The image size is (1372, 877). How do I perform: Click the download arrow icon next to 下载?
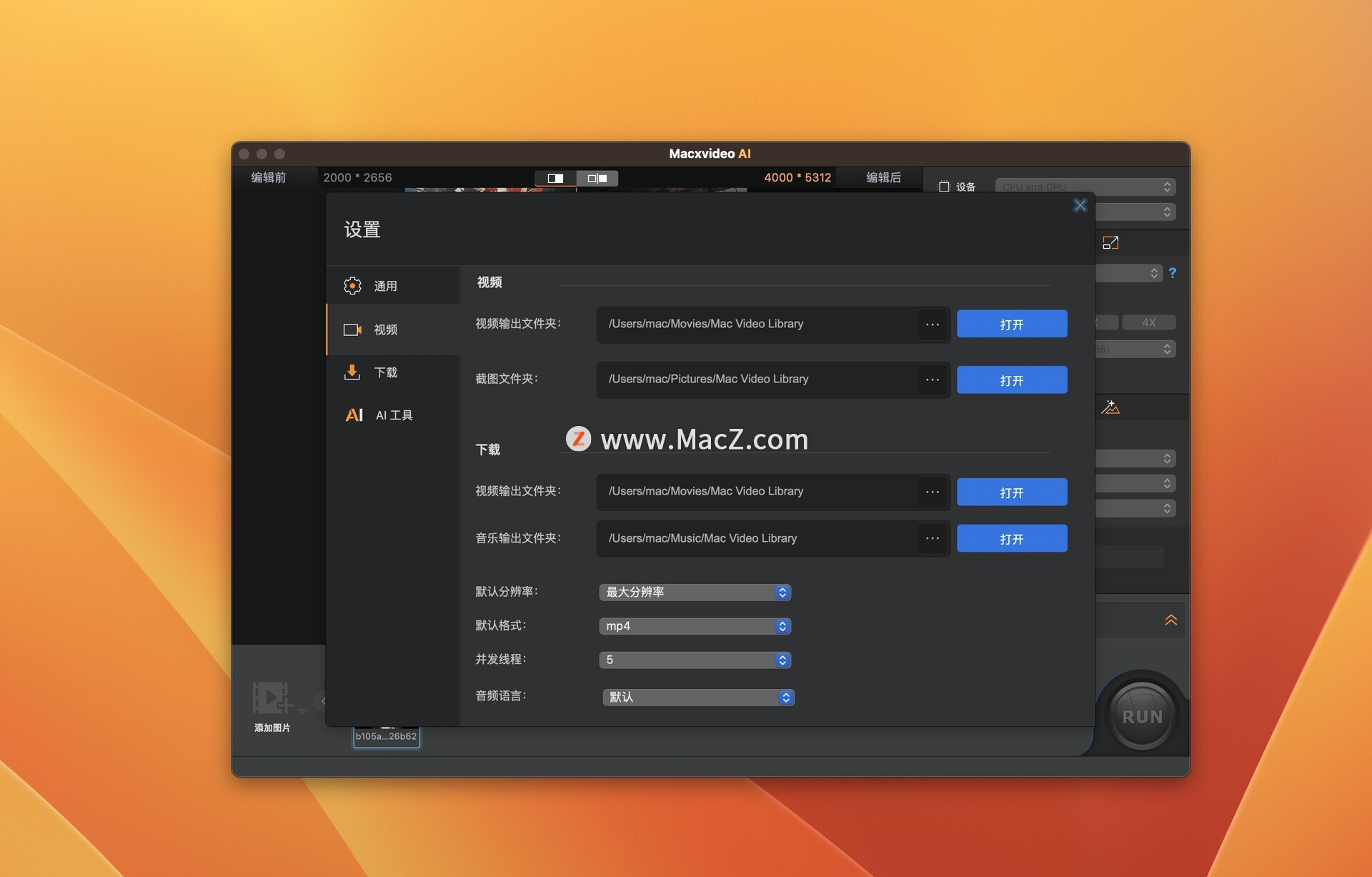click(352, 372)
